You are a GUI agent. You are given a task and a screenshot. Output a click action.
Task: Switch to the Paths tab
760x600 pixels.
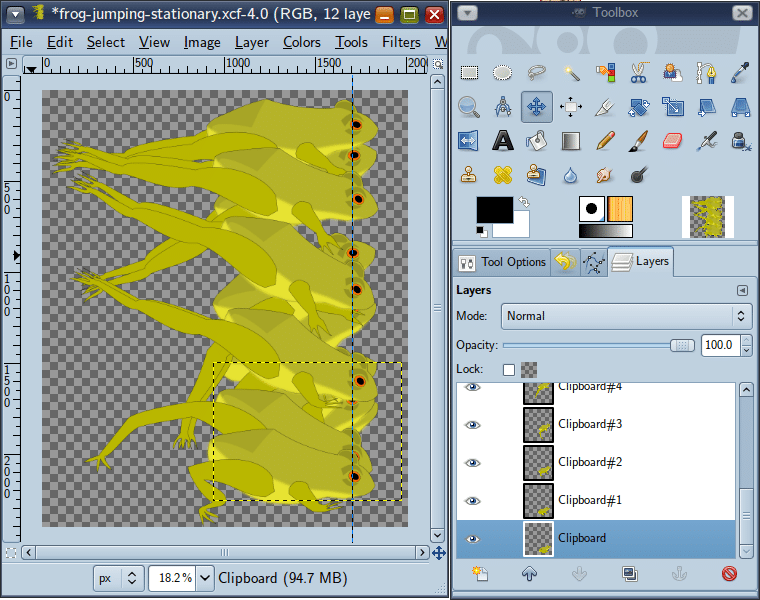[593, 263]
